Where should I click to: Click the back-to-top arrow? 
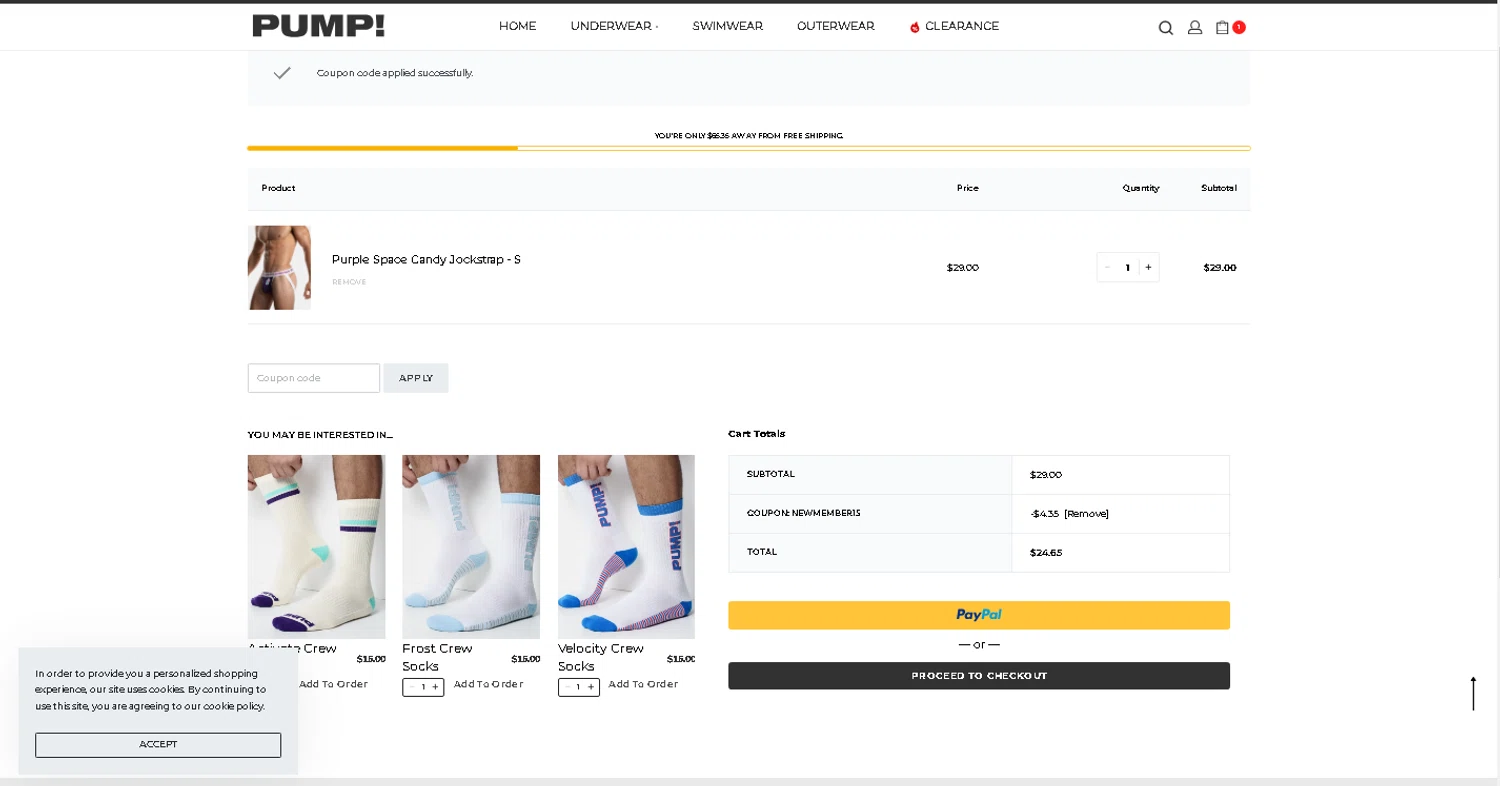(1473, 693)
